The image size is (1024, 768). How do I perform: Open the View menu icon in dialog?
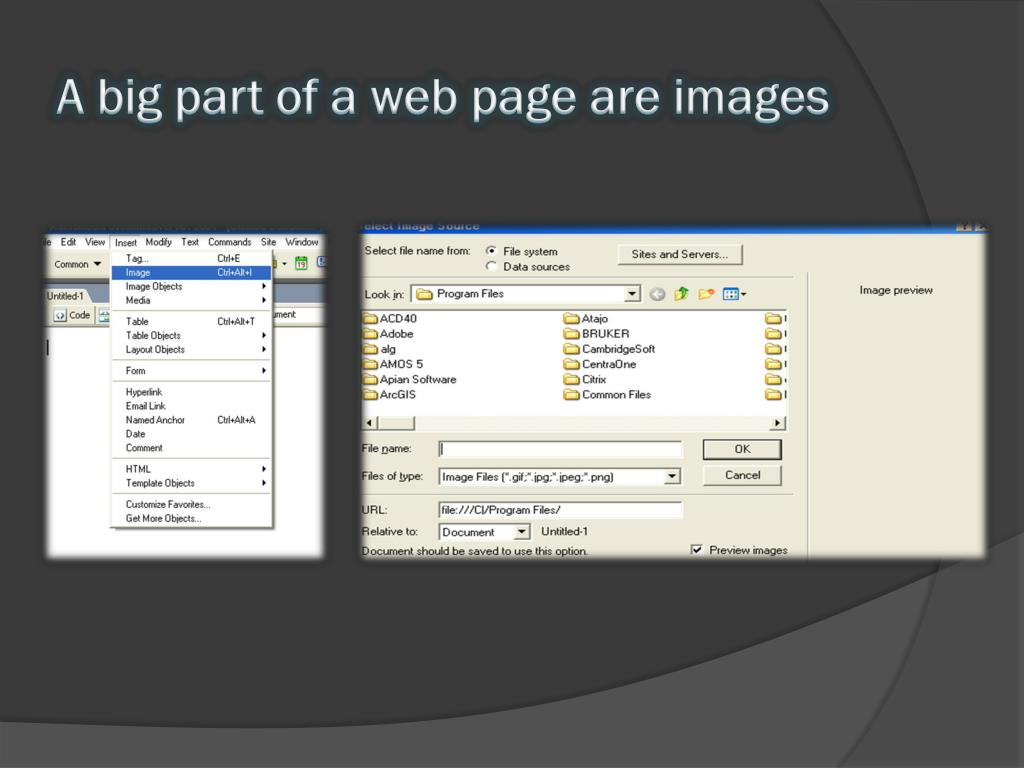[x=734, y=295]
